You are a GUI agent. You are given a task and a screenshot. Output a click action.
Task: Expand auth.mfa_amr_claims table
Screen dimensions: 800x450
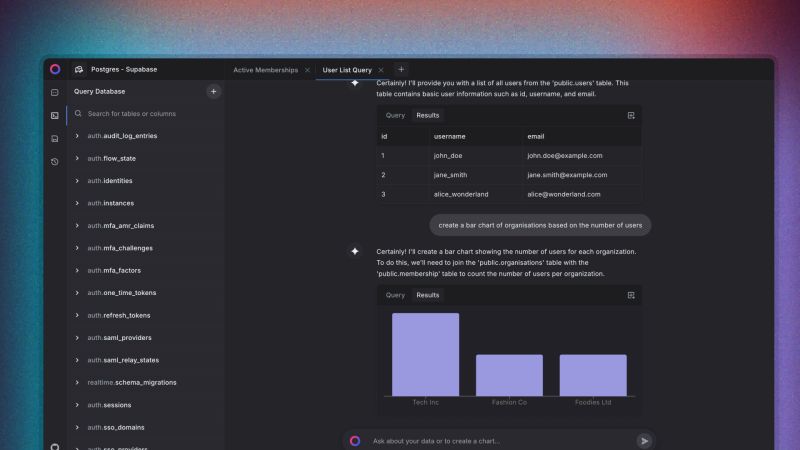coord(77,226)
